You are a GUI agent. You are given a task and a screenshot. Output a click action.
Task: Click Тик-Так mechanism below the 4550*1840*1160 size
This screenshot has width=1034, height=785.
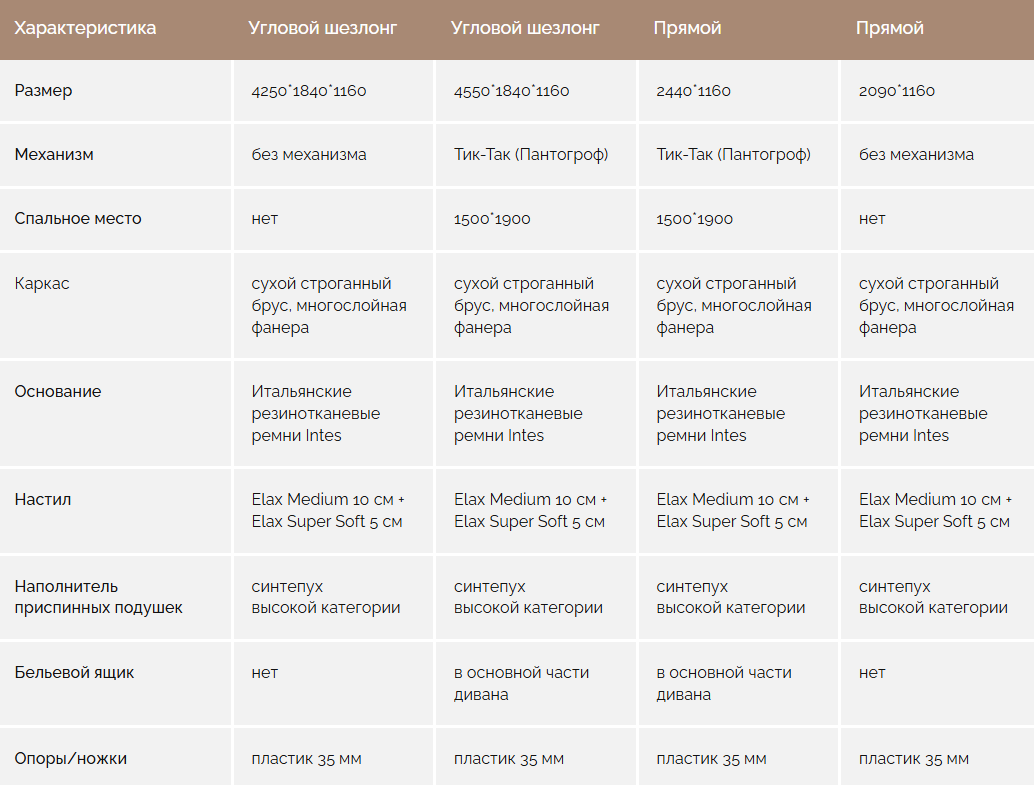[x=531, y=155]
